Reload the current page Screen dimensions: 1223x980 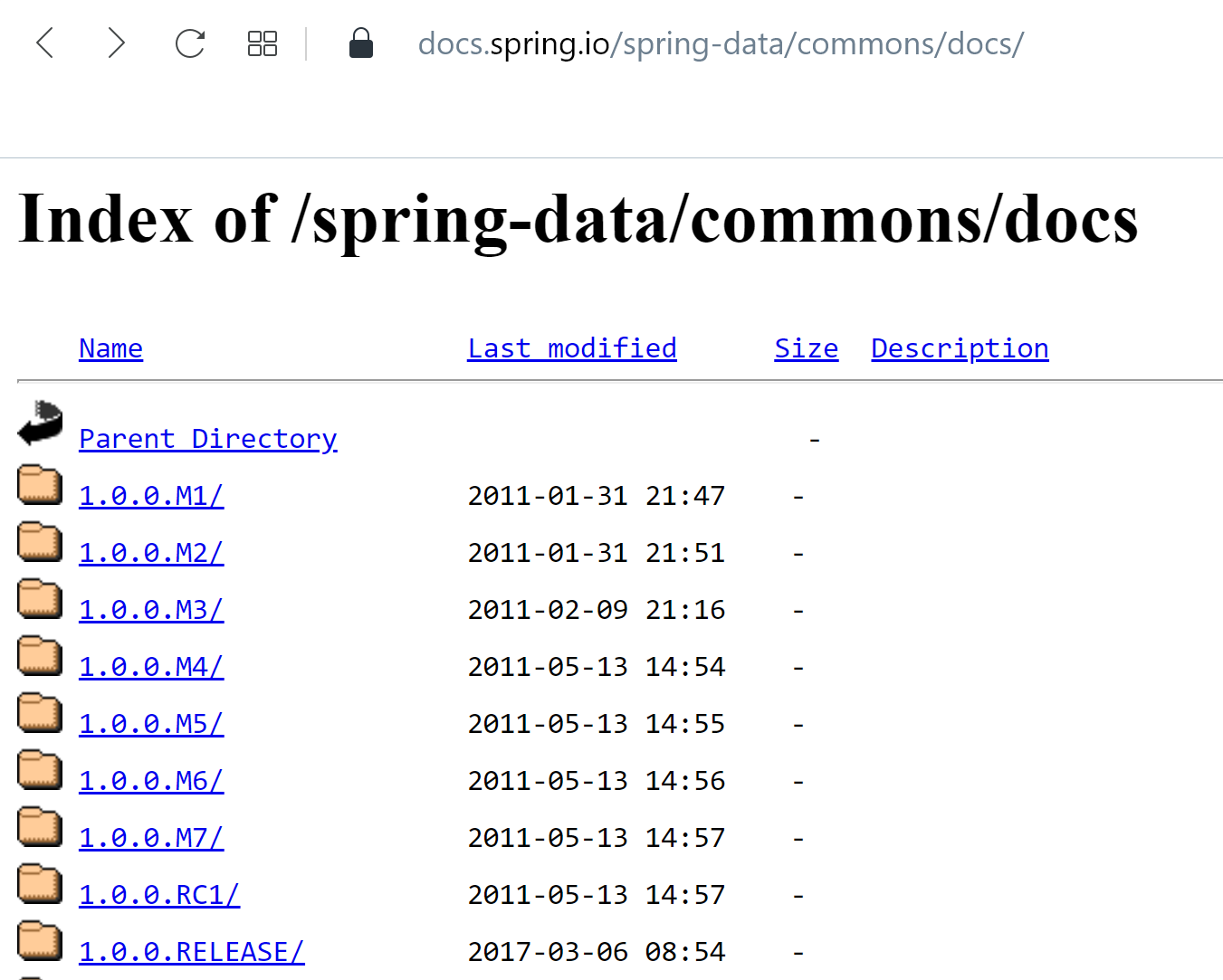point(189,43)
